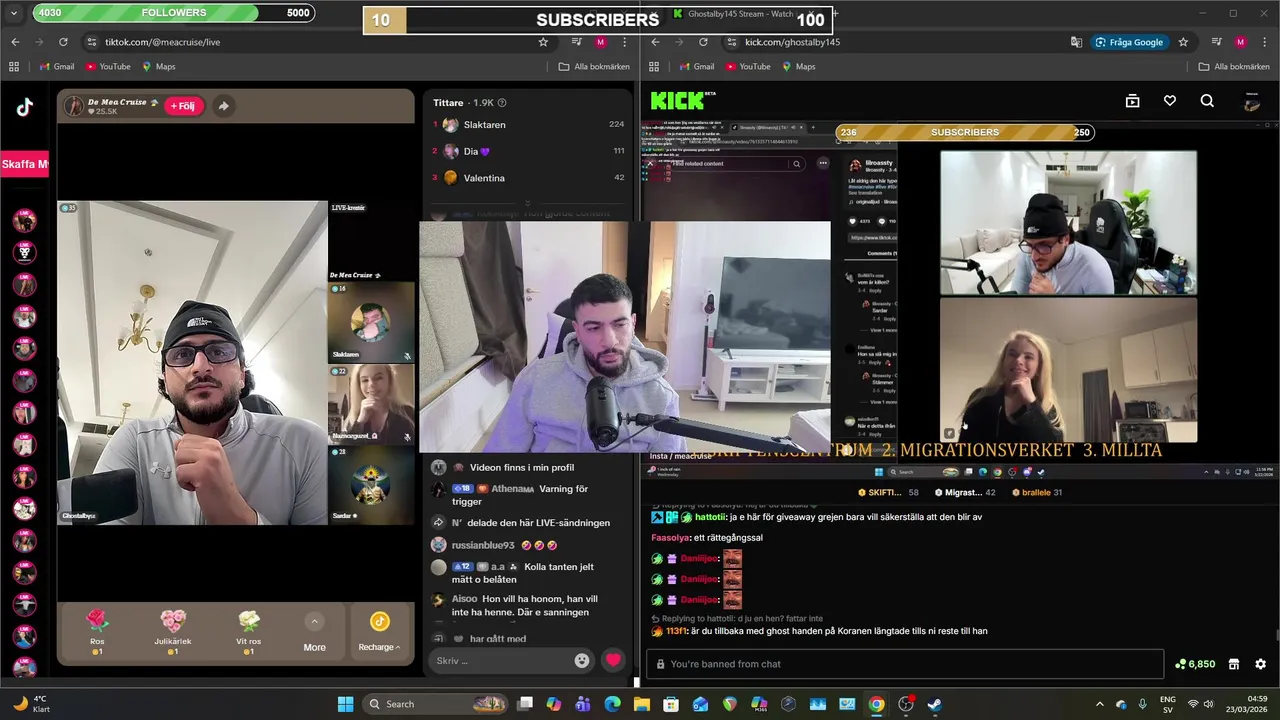Follow De Mea Cruise with Följ button
Screen dimensions: 1280x720
[184, 106]
